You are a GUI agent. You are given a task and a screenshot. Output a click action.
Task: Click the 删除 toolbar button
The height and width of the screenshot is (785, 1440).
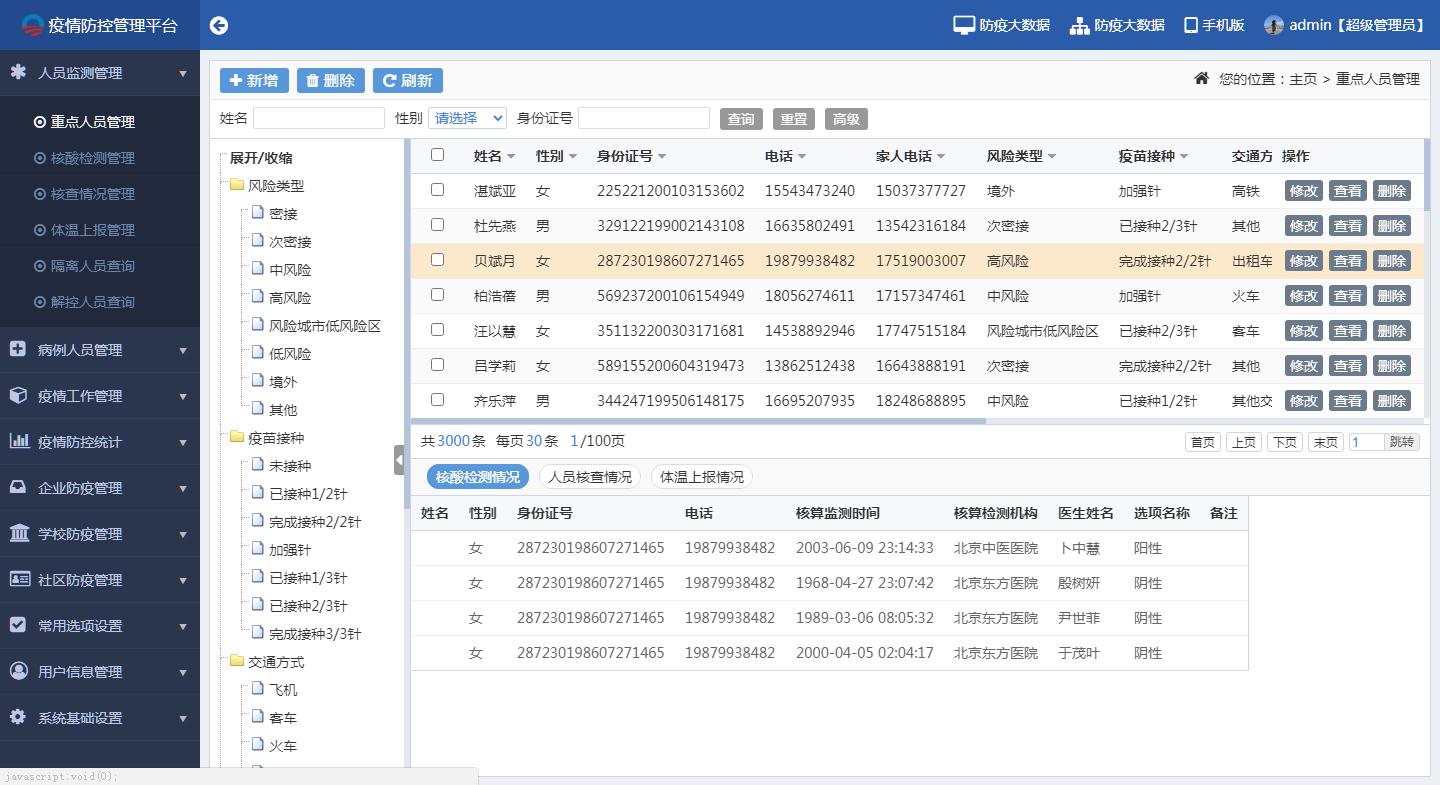click(331, 80)
